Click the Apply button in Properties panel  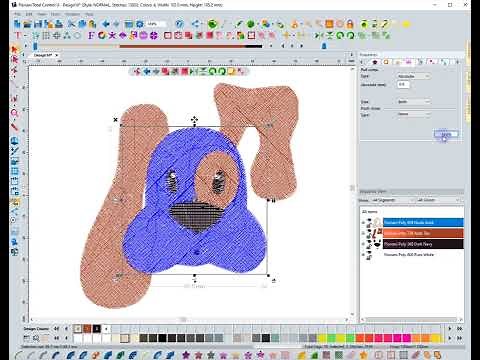pos(446,134)
